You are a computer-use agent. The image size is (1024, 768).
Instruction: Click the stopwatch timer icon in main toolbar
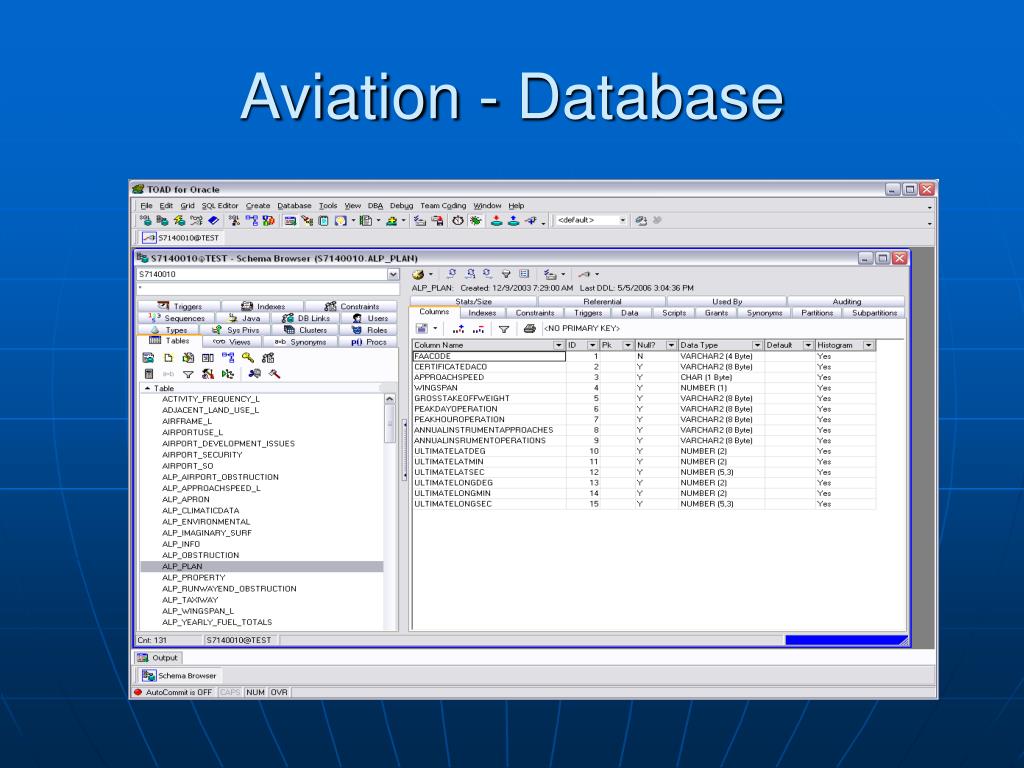tap(458, 221)
